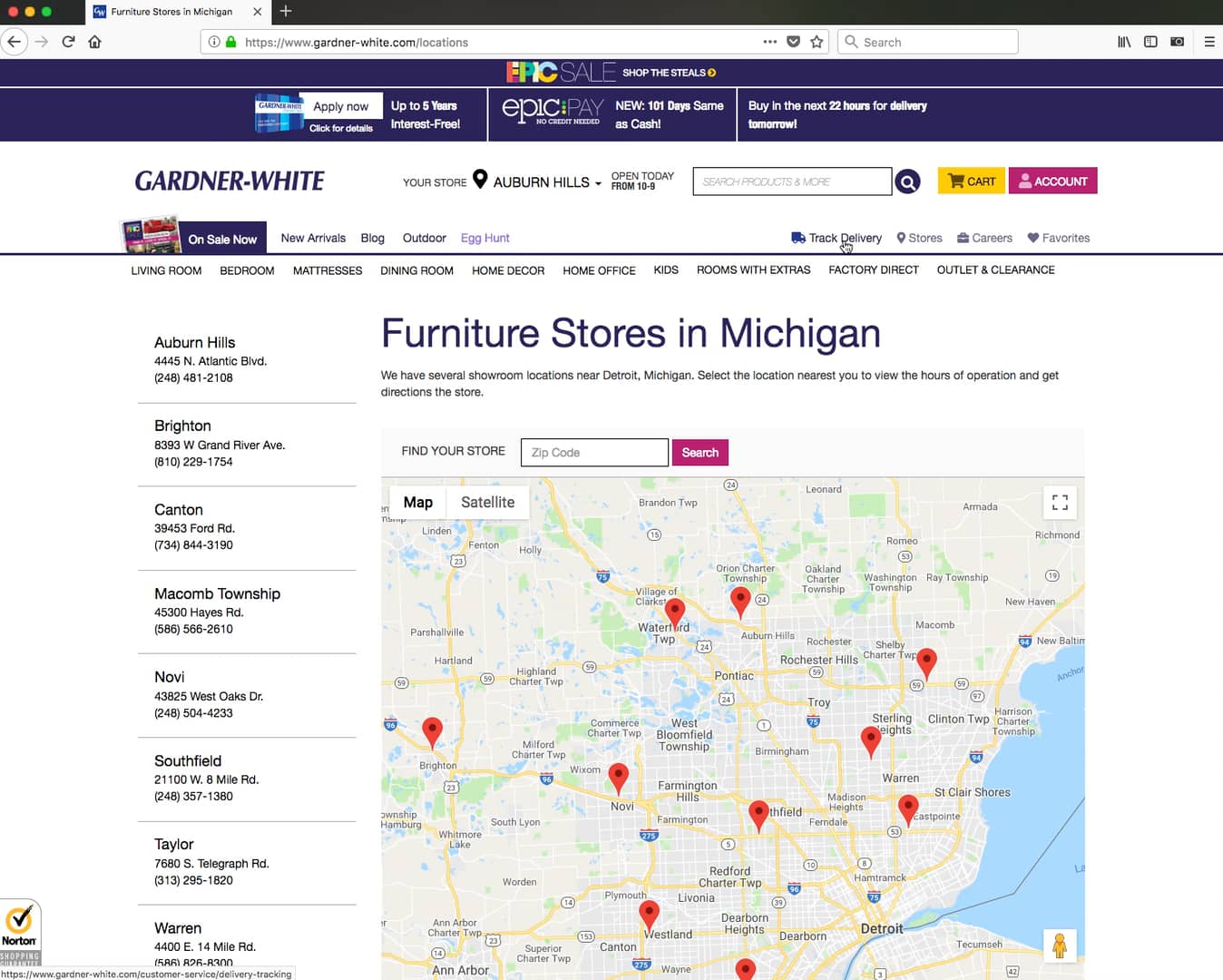This screenshot has width=1223, height=980.
Task: Open New Arrivals
Action: pyautogui.click(x=313, y=238)
